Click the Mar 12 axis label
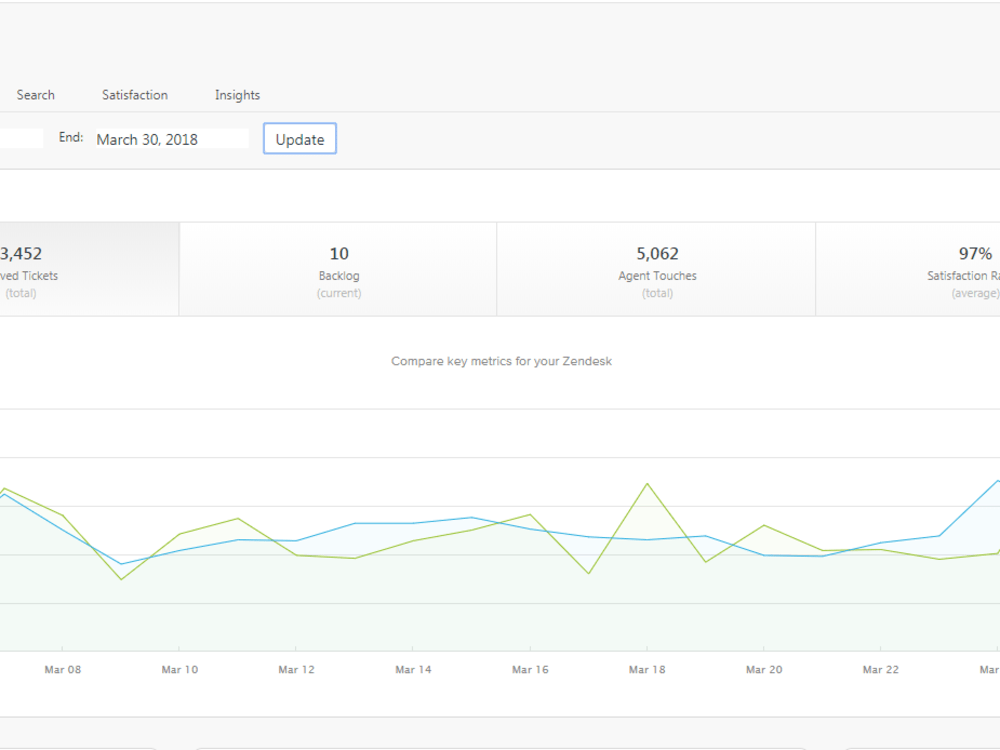Image resolution: width=1000 pixels, height=750 pixels. tap(296, 670)
